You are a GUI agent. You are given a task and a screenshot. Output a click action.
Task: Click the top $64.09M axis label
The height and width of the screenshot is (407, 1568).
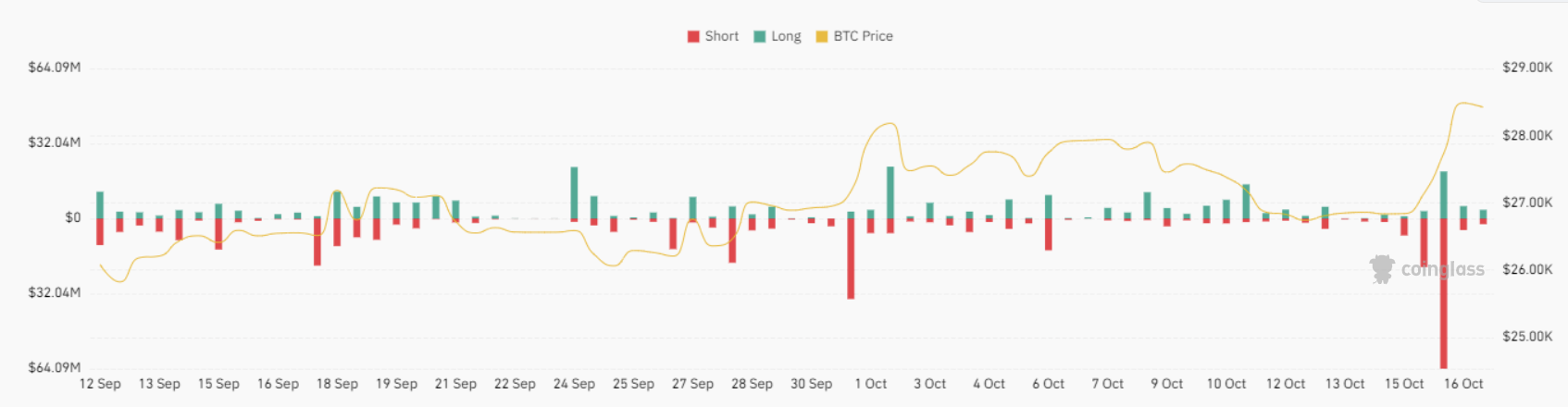(x=55, y=68)
